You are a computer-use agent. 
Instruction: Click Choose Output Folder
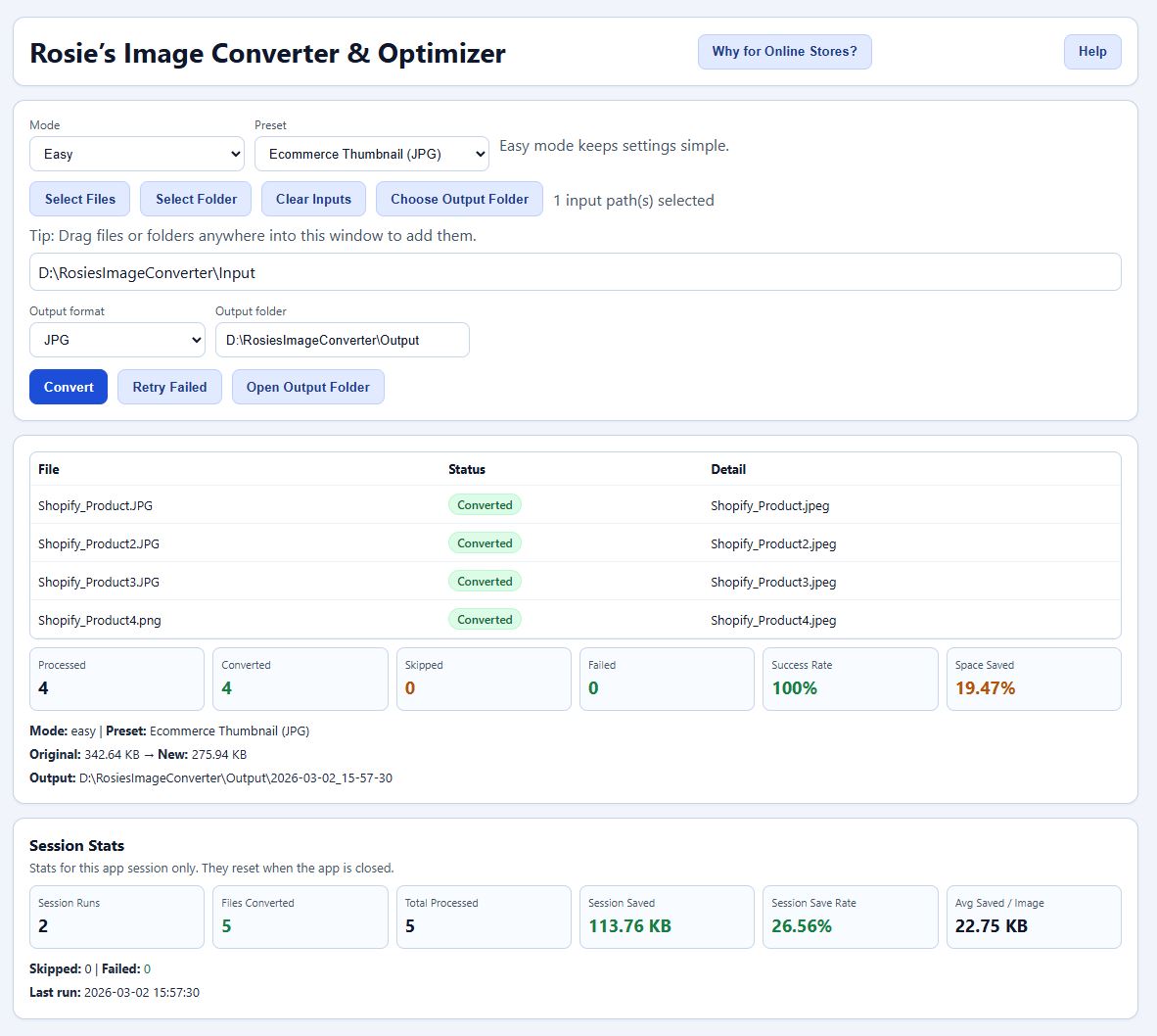click(x=459, y=199)
